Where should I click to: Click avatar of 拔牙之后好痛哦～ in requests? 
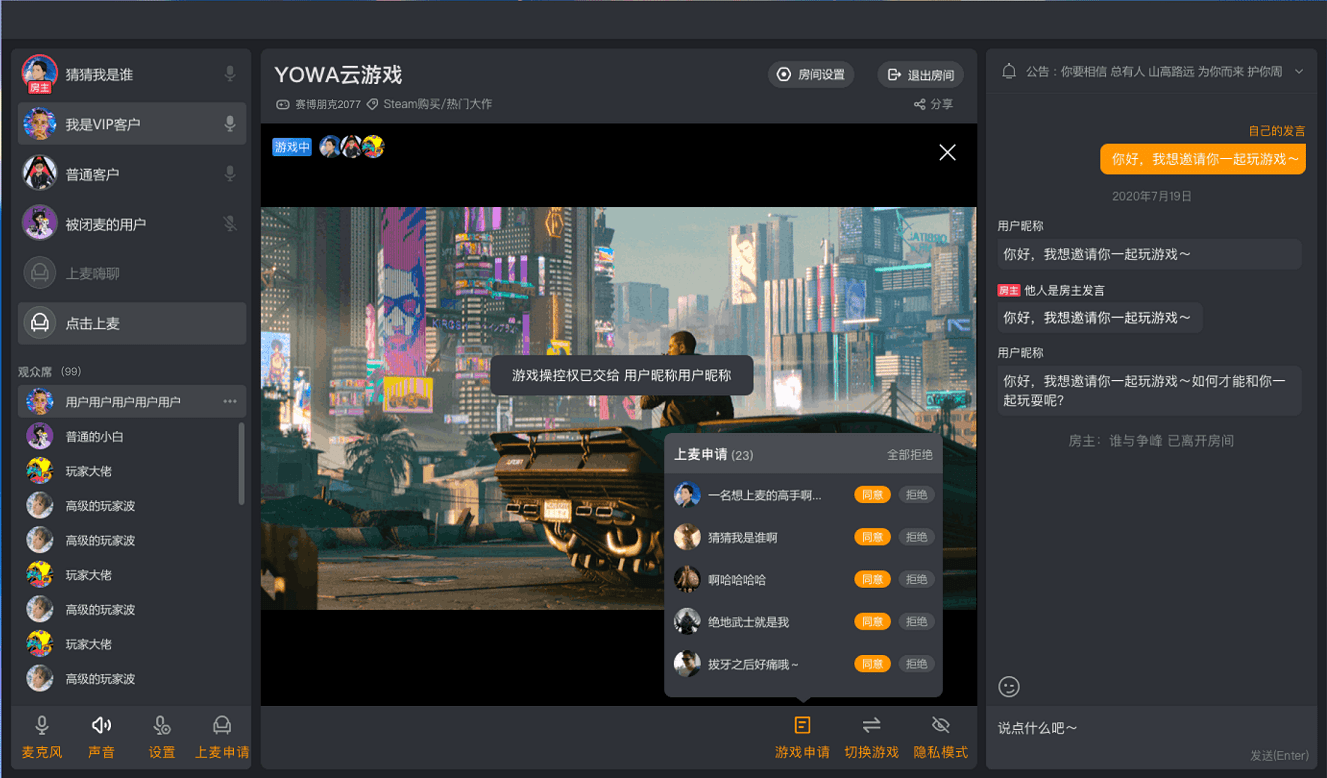pyautogui.click(x=687, y=664)
